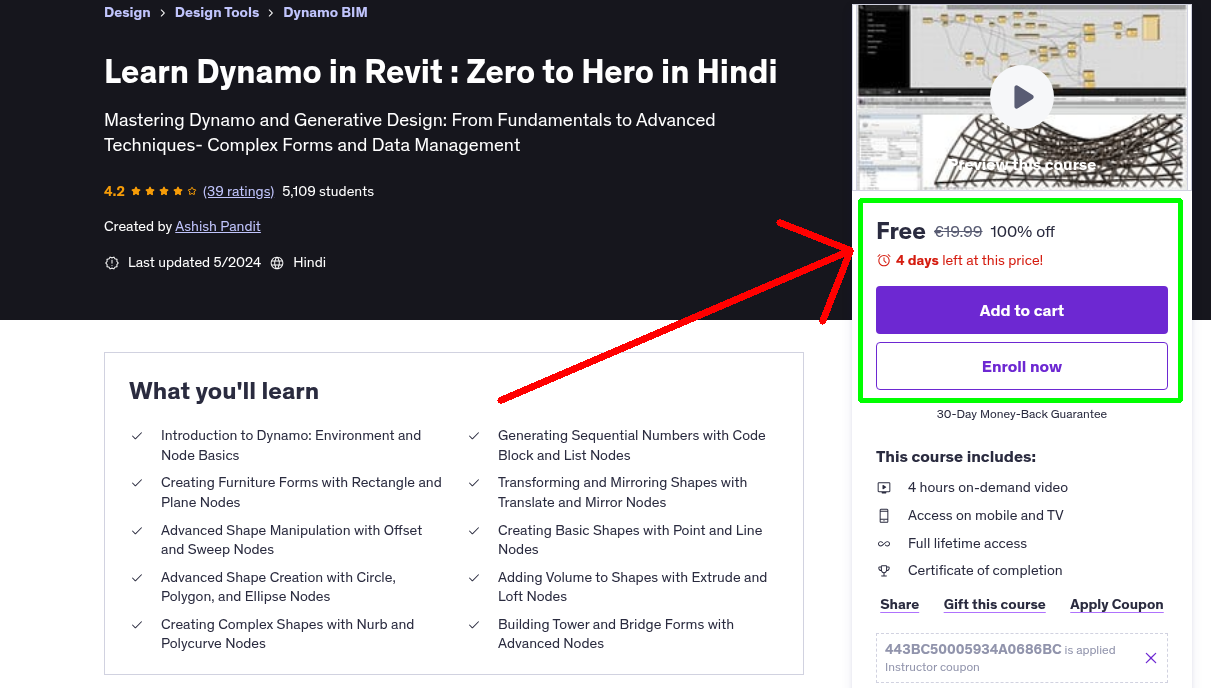Click the badge icon next to Last updated

[x=112, y=263]
